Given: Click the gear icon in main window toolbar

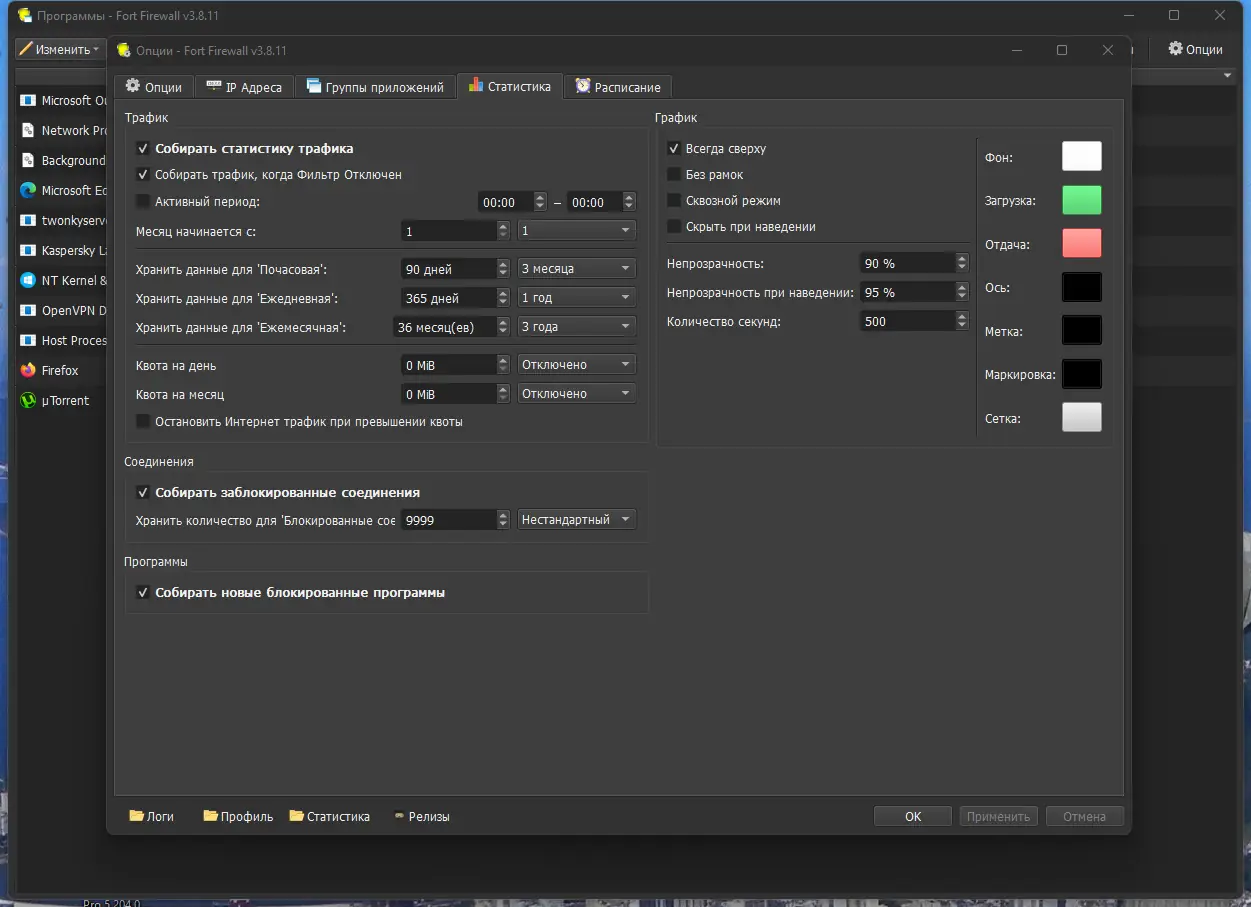Looking at the screenshot, I should pos(1176,49).
